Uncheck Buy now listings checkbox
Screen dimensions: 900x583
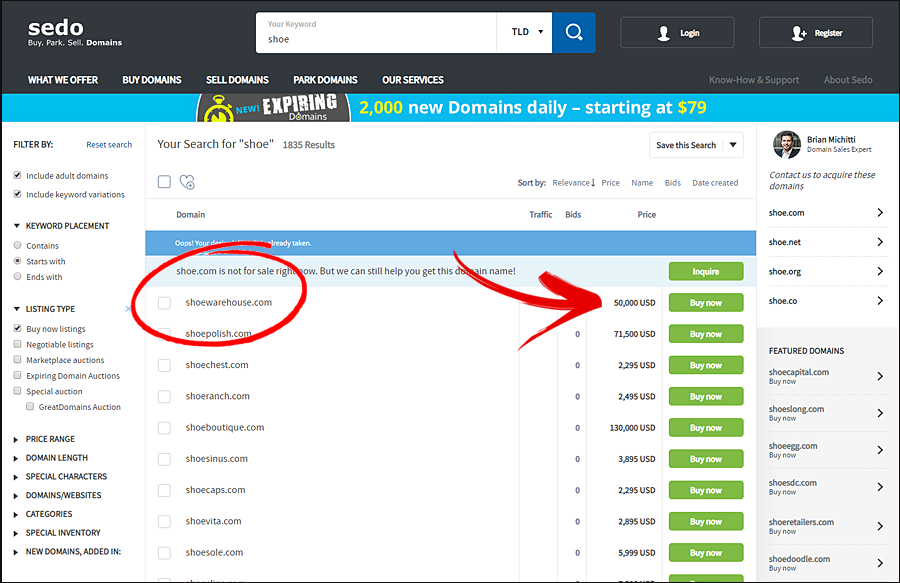tap(17, 328)
